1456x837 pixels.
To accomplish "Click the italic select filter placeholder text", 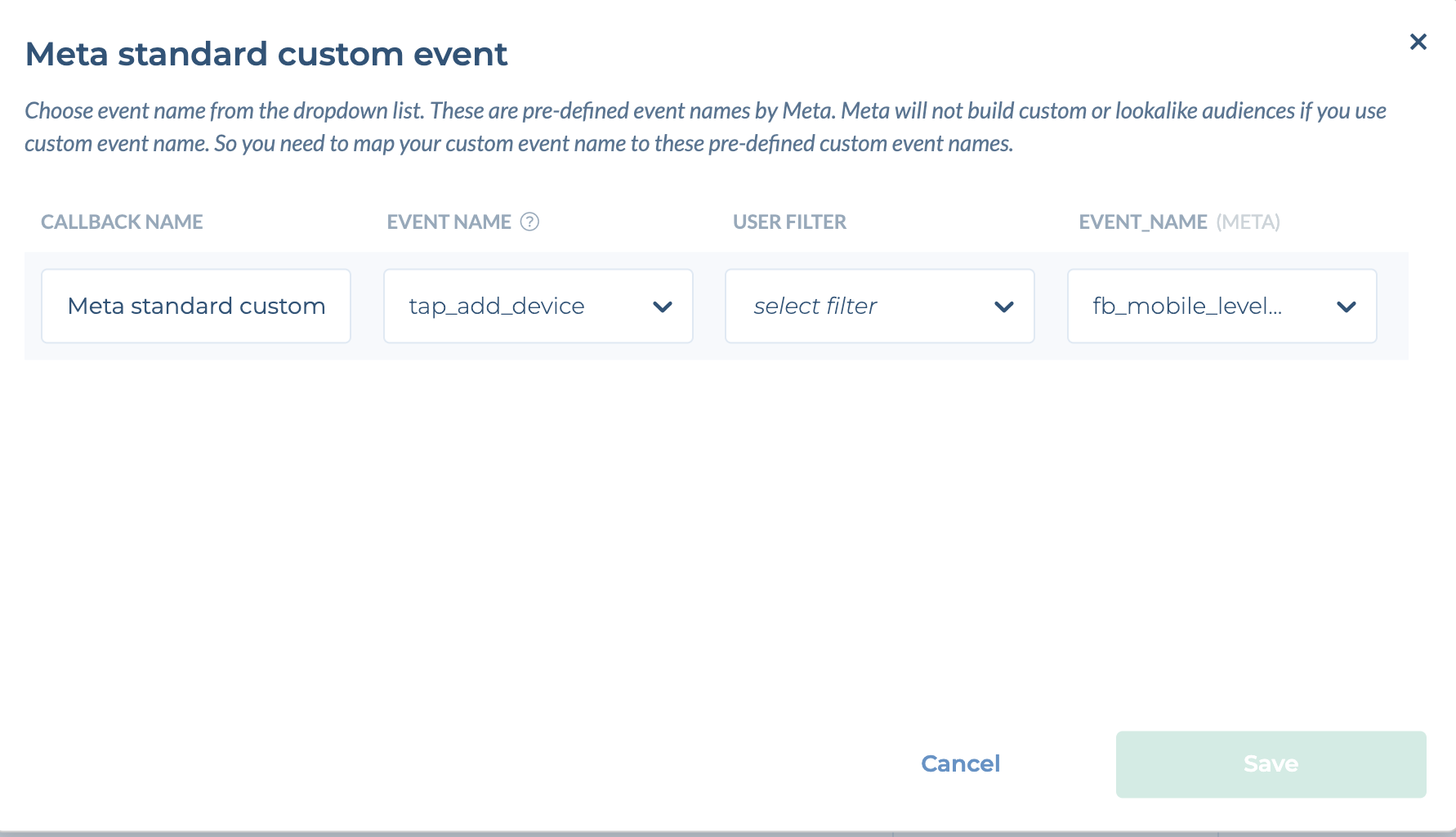I will 815,306.
